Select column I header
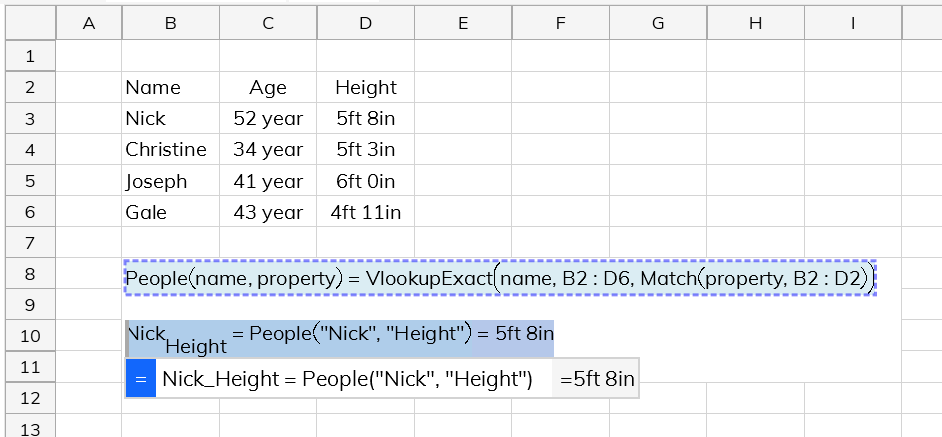942x437 pixels. coord(852,23)
